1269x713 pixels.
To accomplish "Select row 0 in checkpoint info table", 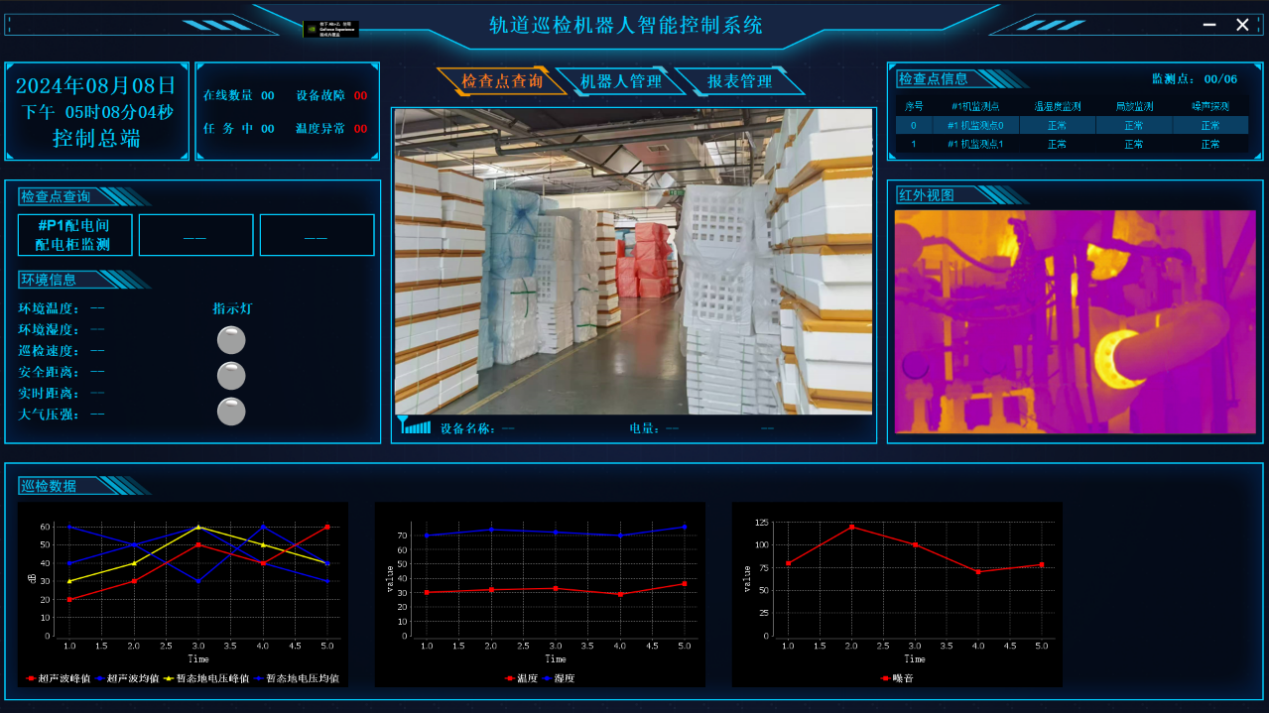I will (1070, 125).
